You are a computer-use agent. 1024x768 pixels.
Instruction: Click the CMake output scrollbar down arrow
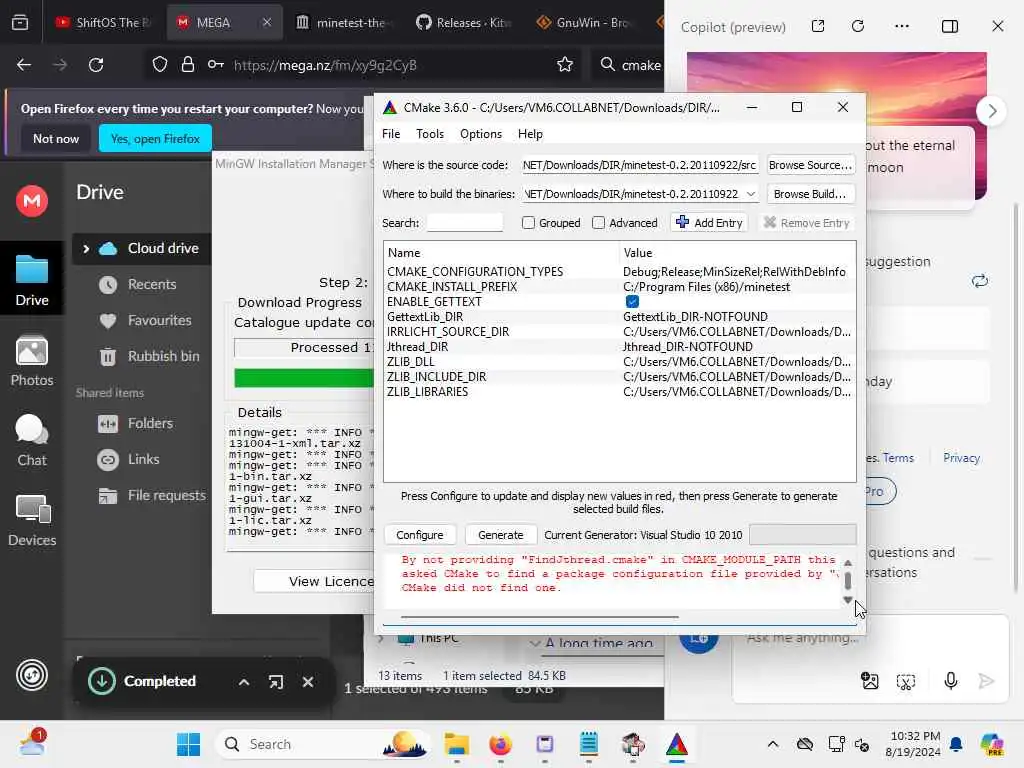848,600
